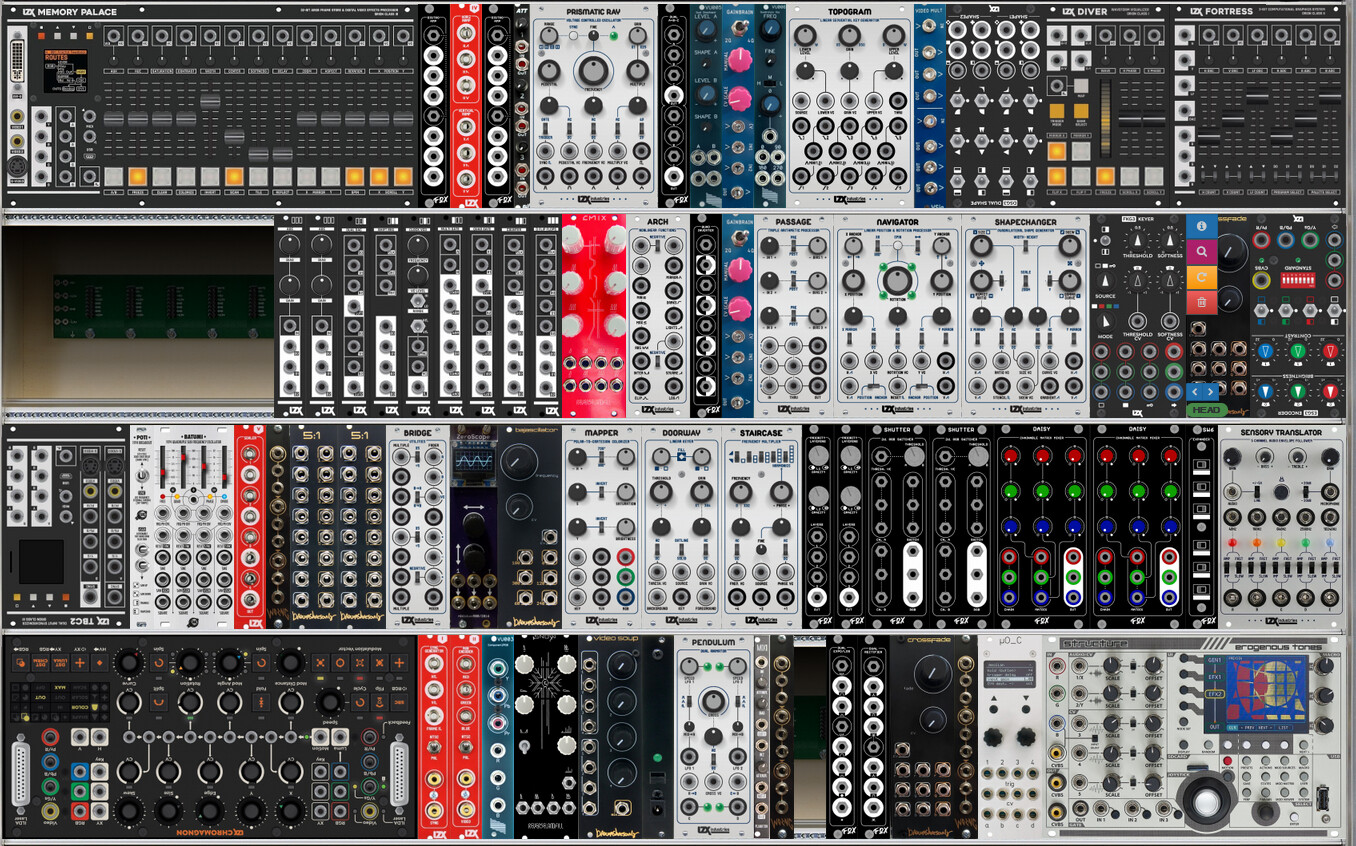Click the "STAIRCASE" module title
Viewport: 1356px width, 846px height.
click(x=760, y=433)
